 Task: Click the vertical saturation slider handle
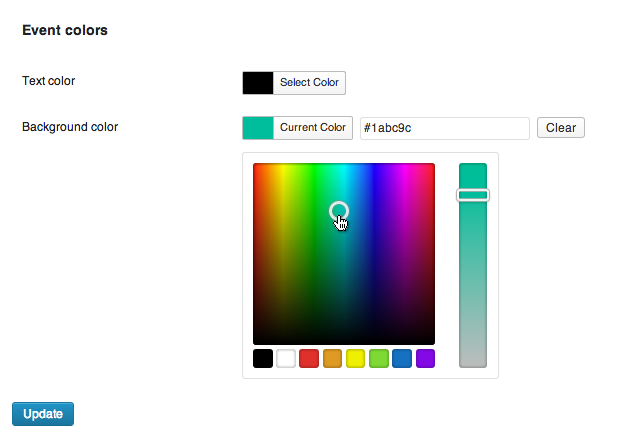[473, 195]
